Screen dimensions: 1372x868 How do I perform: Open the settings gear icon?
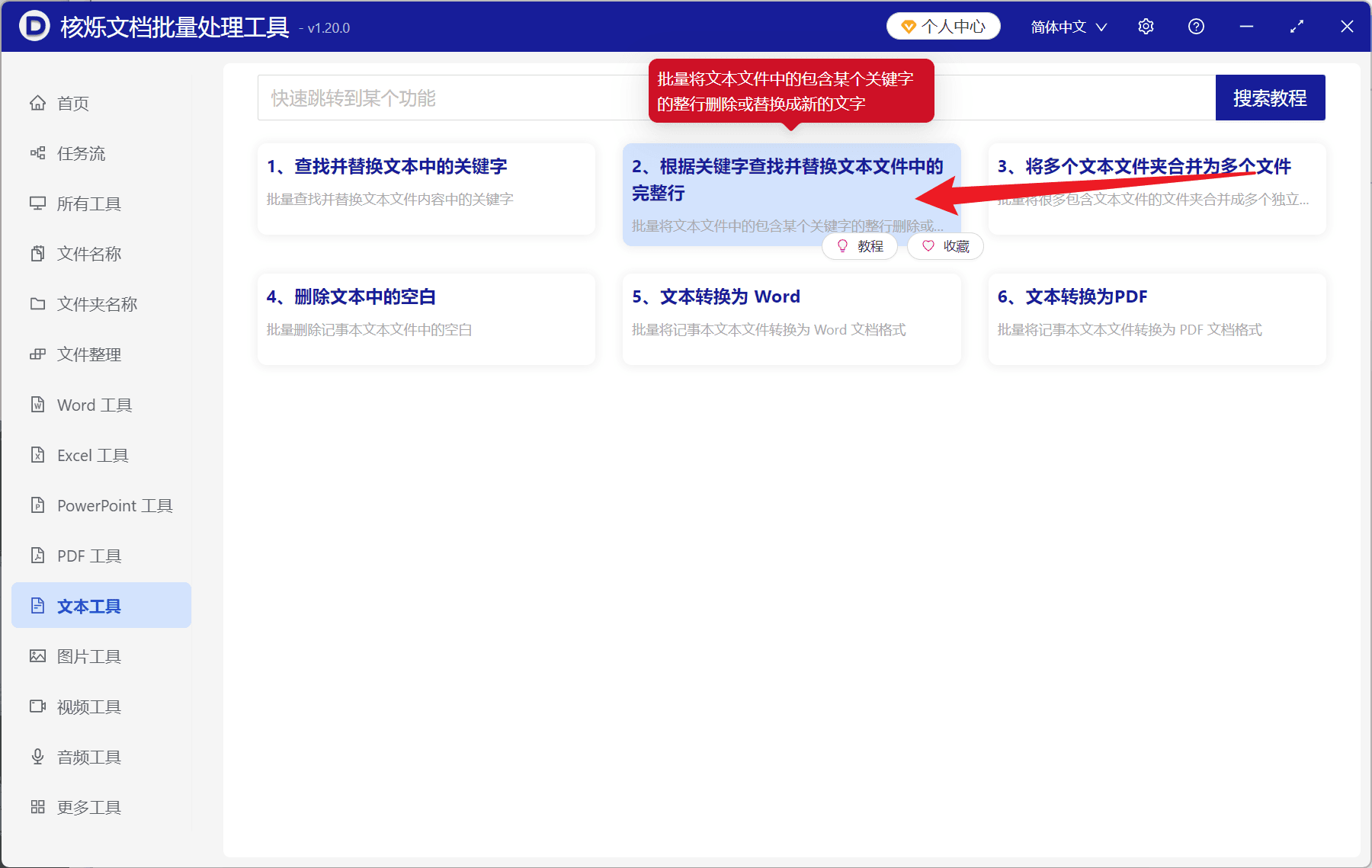1146,26
